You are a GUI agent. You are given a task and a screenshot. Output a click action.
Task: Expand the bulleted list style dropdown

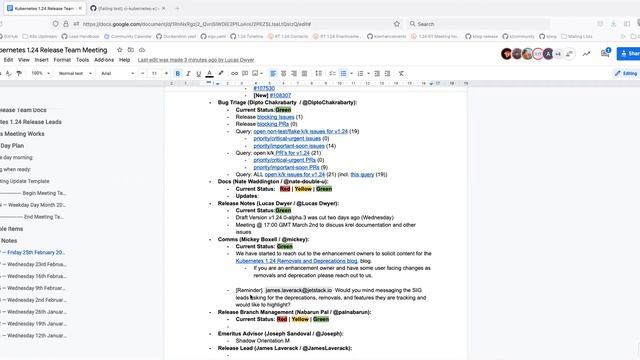tap(351, 73)
